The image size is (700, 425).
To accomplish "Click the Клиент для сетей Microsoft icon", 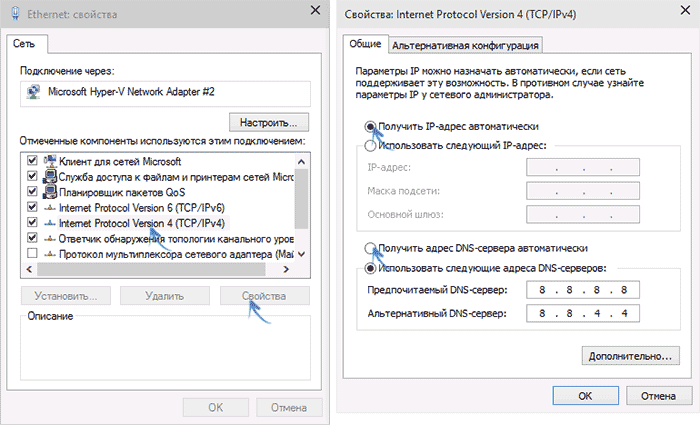I will [x=50, y=161].
